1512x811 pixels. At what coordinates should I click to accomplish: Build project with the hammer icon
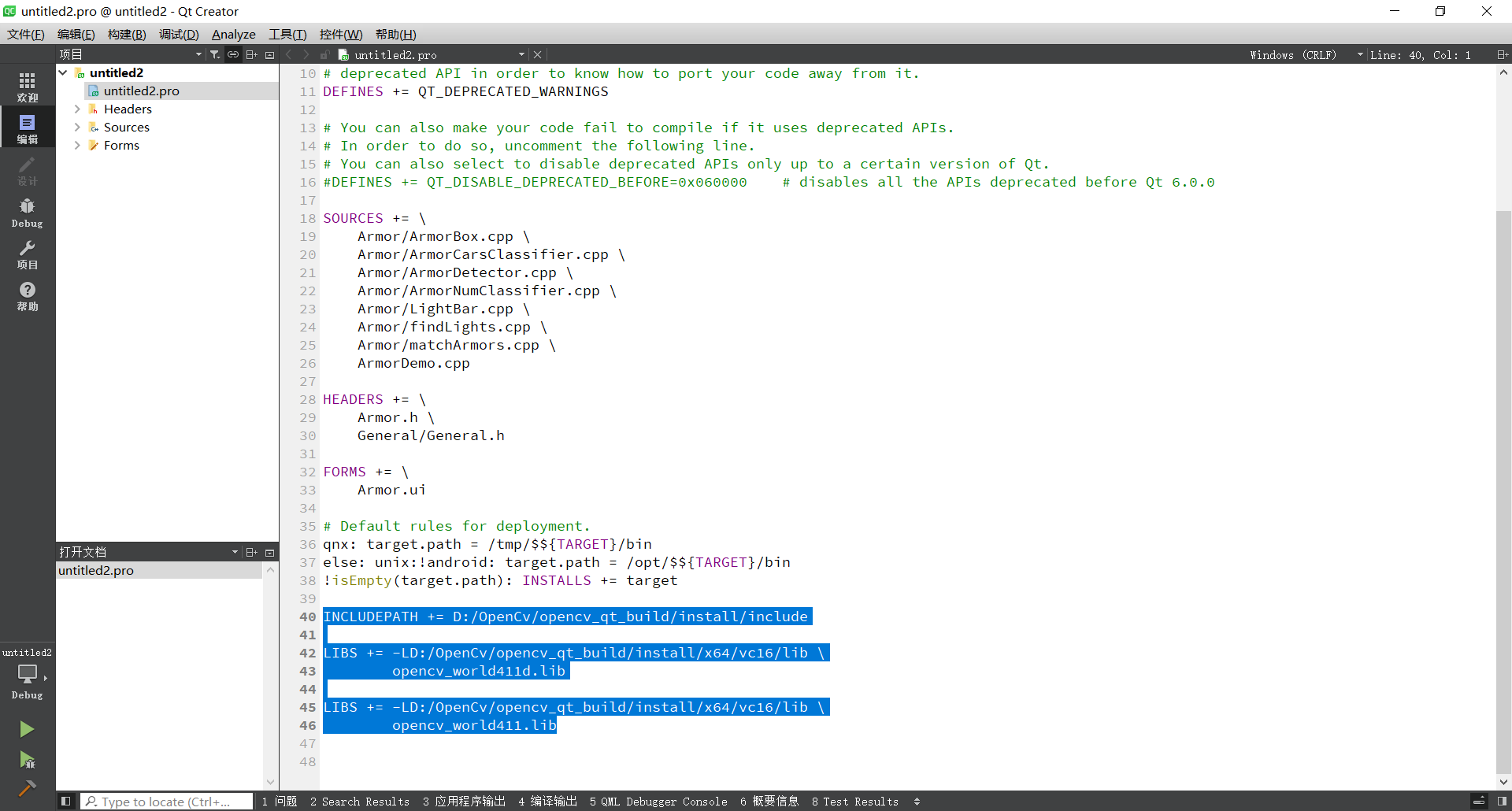click(x=27, y=788)
